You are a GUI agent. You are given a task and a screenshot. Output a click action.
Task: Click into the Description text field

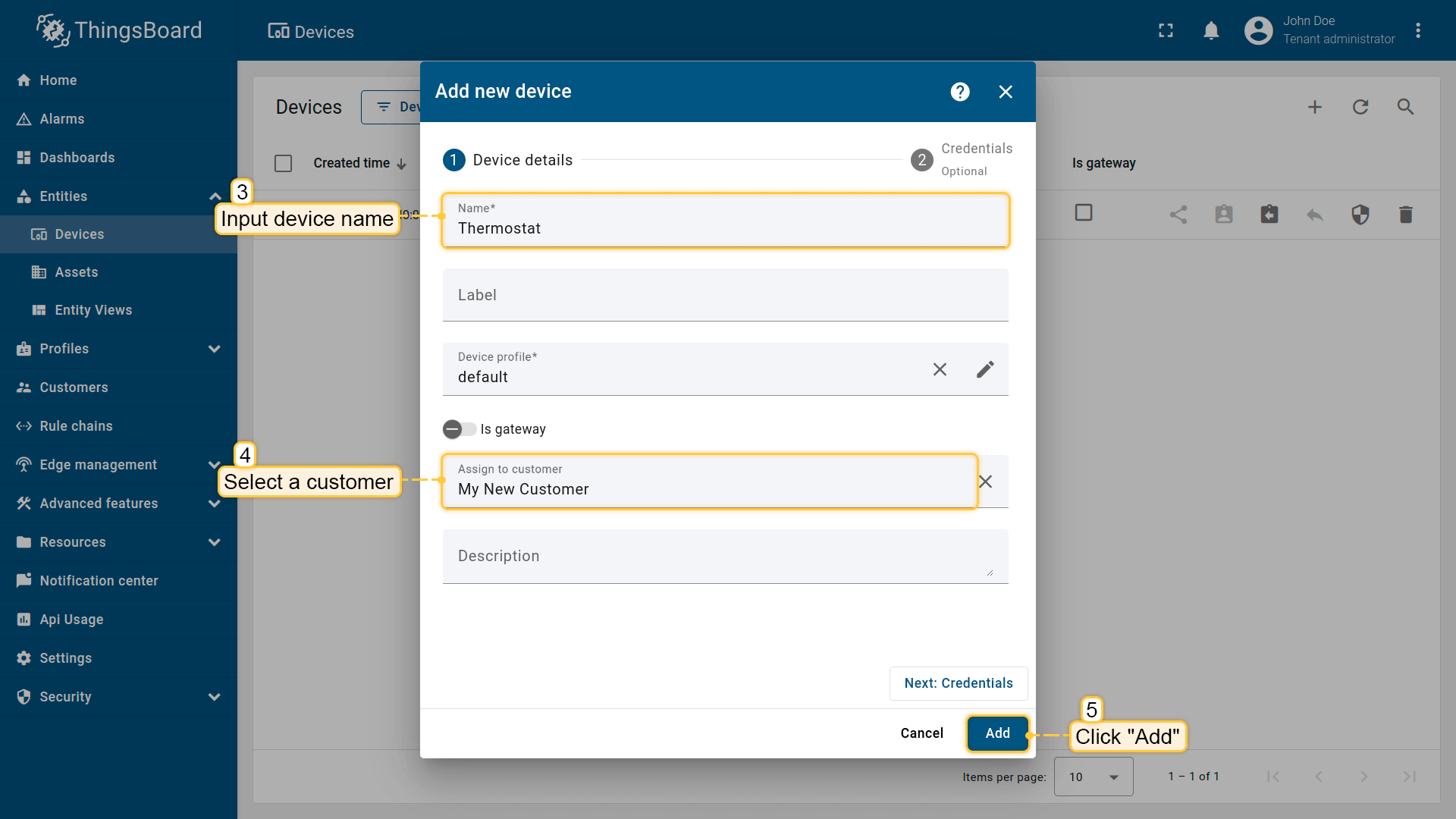[724, 557]
